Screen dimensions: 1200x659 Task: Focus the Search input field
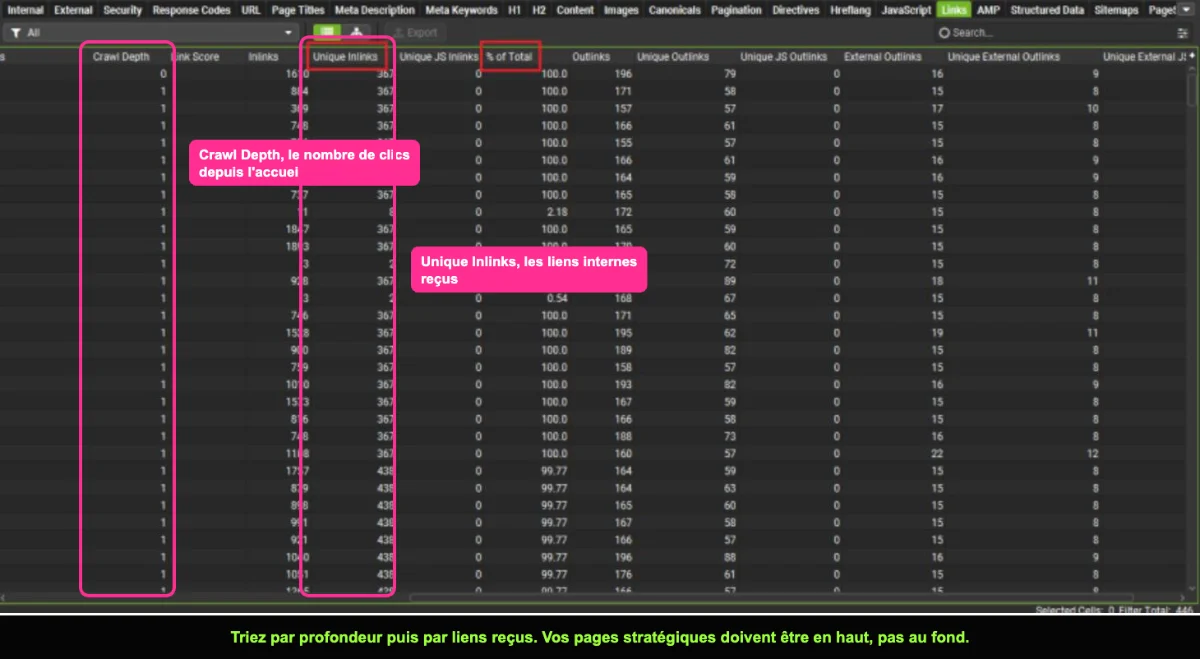click(1060, 33)
